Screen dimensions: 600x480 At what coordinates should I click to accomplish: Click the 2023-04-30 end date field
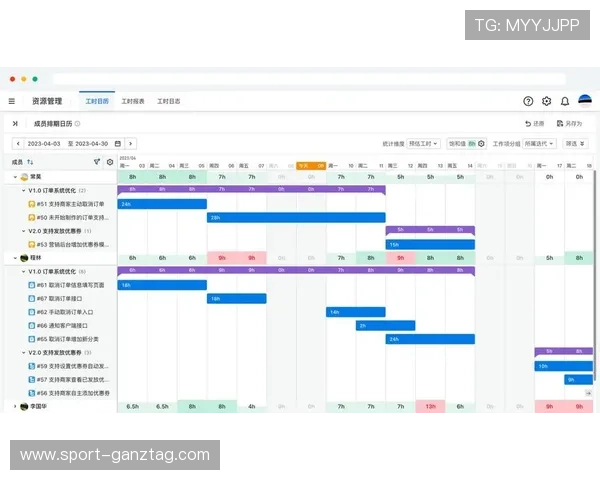tap(91, 144)
